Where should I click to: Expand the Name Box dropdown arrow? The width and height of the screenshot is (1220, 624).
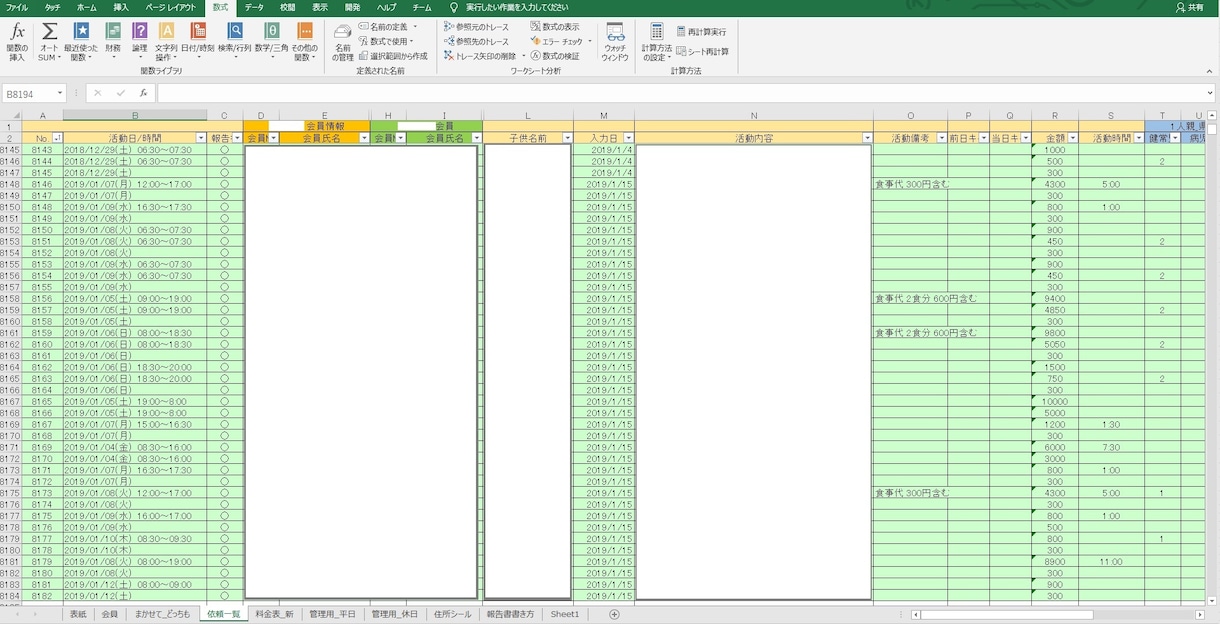pyautogui.click(x=60, y=93)
